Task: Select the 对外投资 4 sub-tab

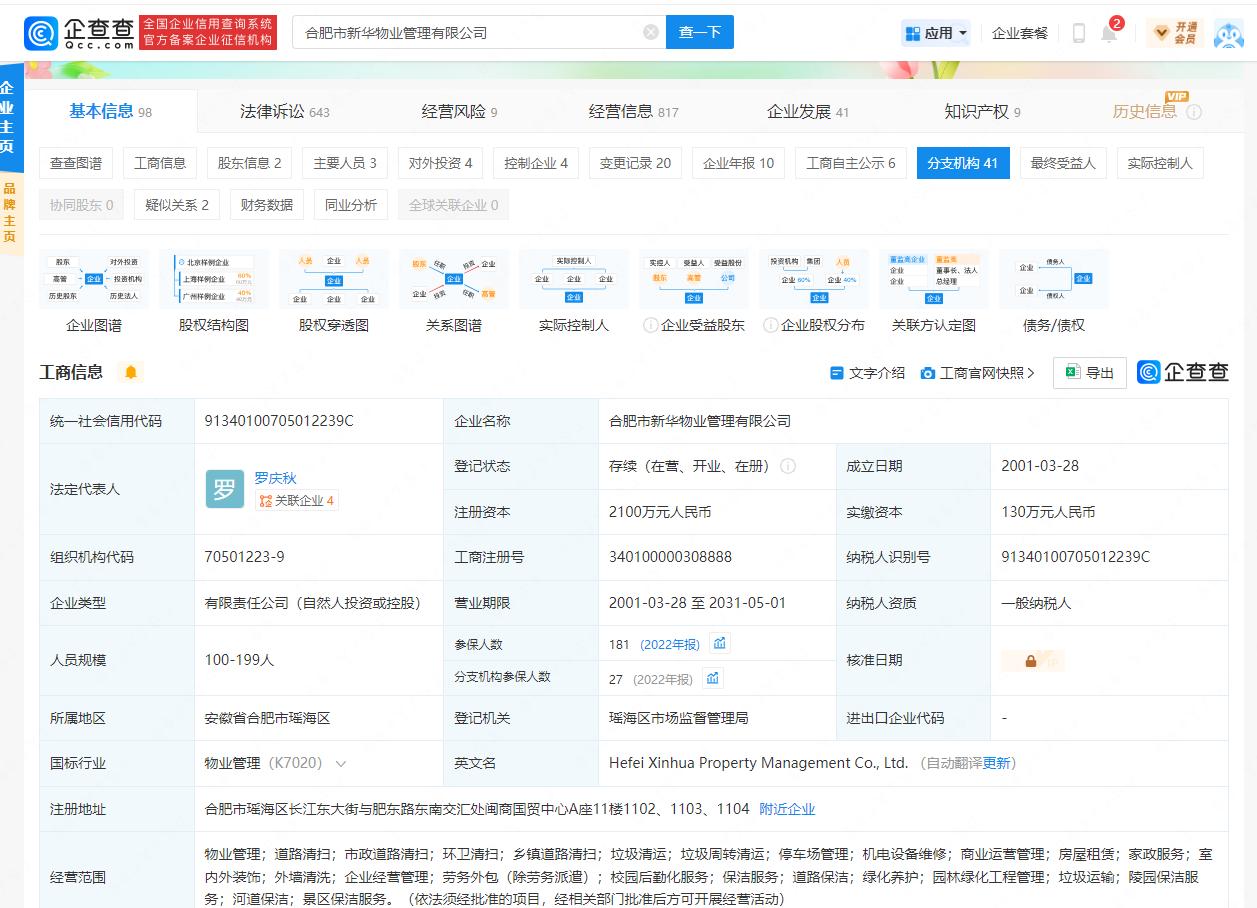Action: 440,163
